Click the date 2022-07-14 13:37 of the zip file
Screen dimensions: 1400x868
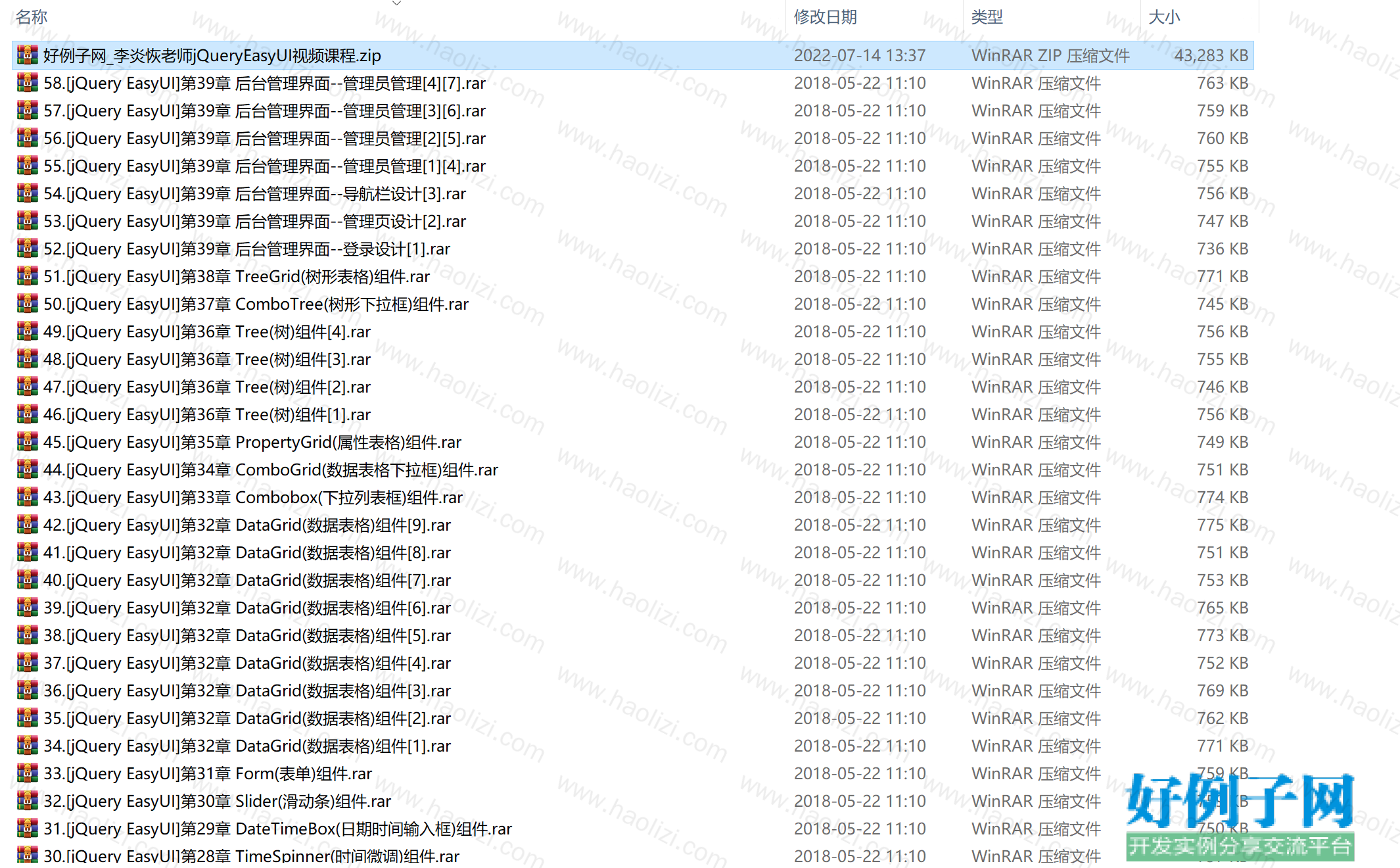(x=860, y=55)
